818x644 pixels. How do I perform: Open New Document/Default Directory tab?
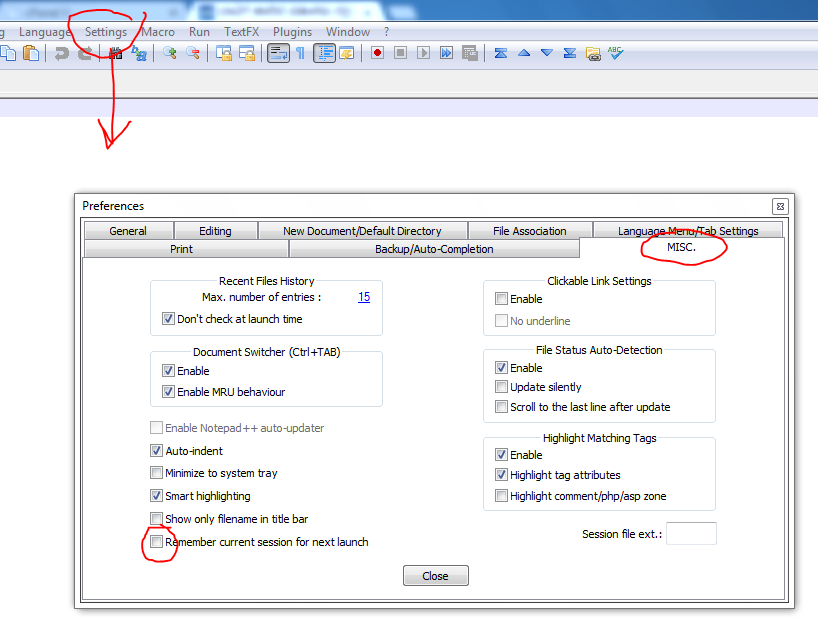click(363, 231)
